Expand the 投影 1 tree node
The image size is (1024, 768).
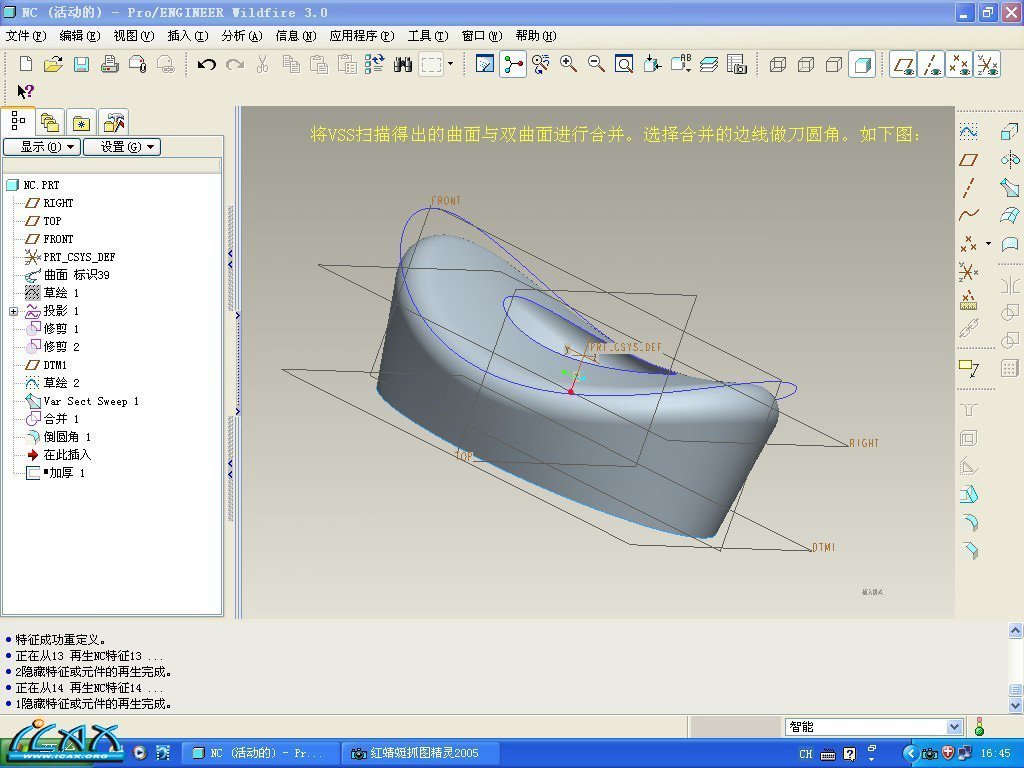(x=13, y=311)
